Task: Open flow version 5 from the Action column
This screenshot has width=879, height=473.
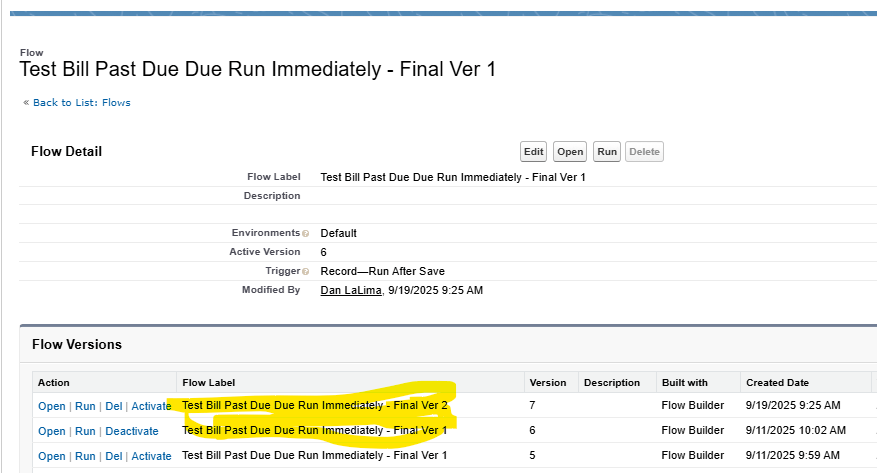Action: click(51, 456)
